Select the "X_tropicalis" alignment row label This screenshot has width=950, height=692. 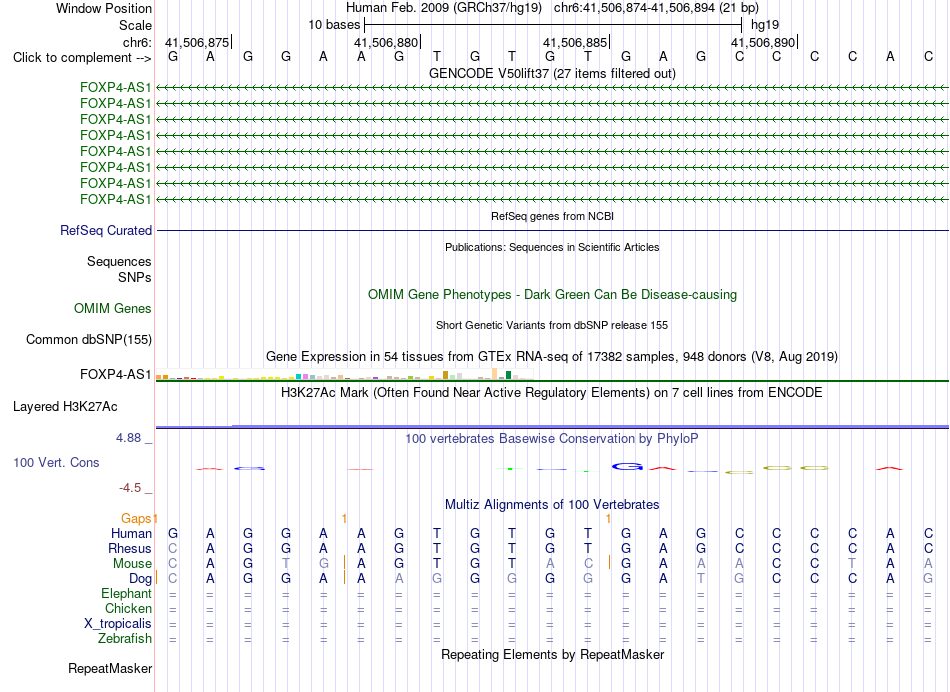[118, 624]
